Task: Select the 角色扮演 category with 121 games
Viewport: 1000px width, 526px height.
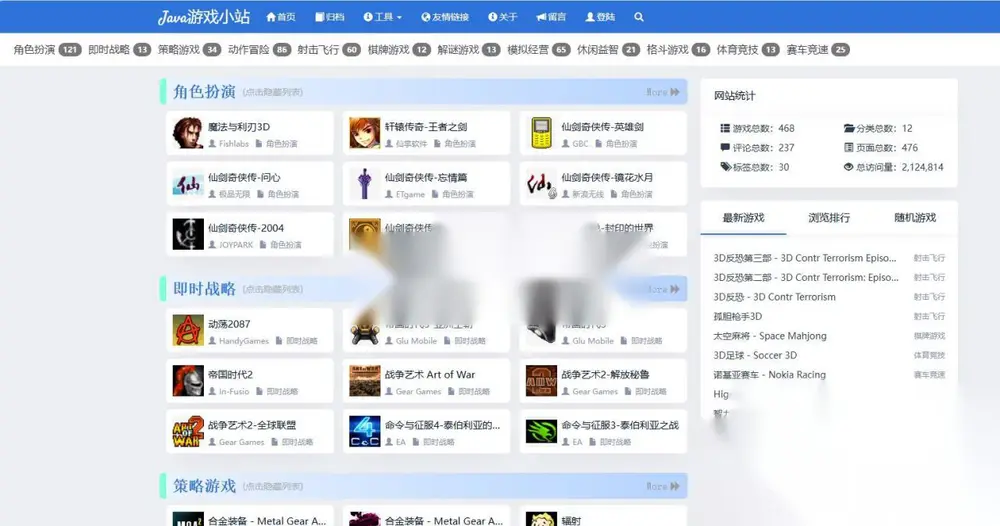Action: pyautogui.click(x=47, y=50)
